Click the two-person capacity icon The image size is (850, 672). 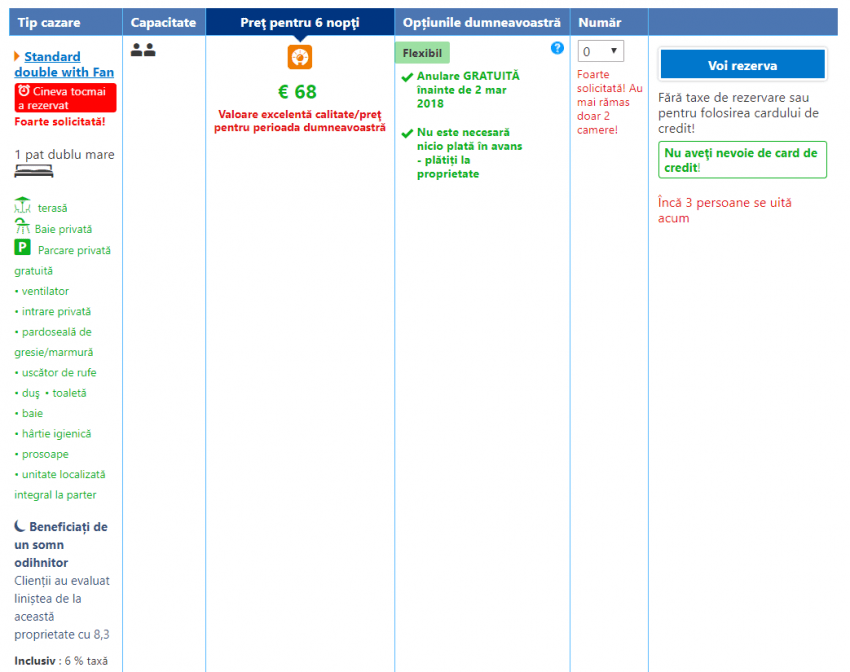(x=143, y=50)
